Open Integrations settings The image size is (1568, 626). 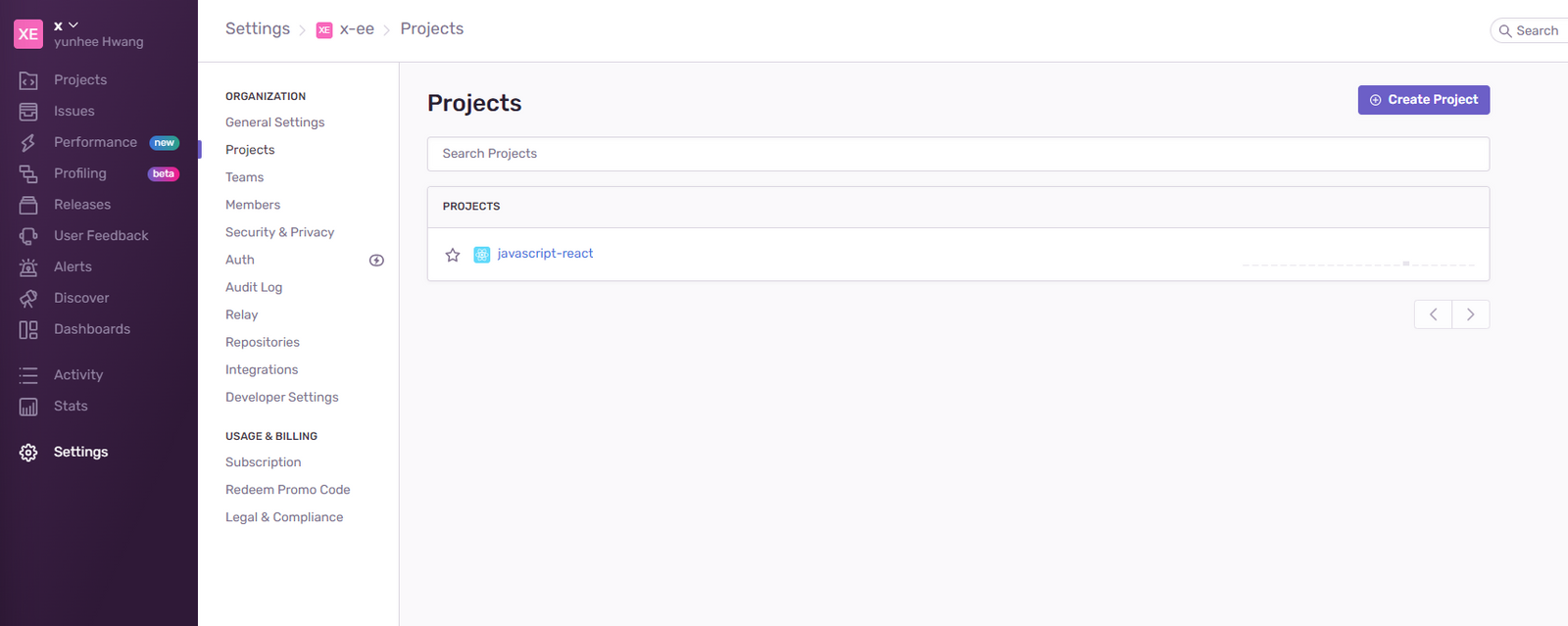(x=262, y=369)
